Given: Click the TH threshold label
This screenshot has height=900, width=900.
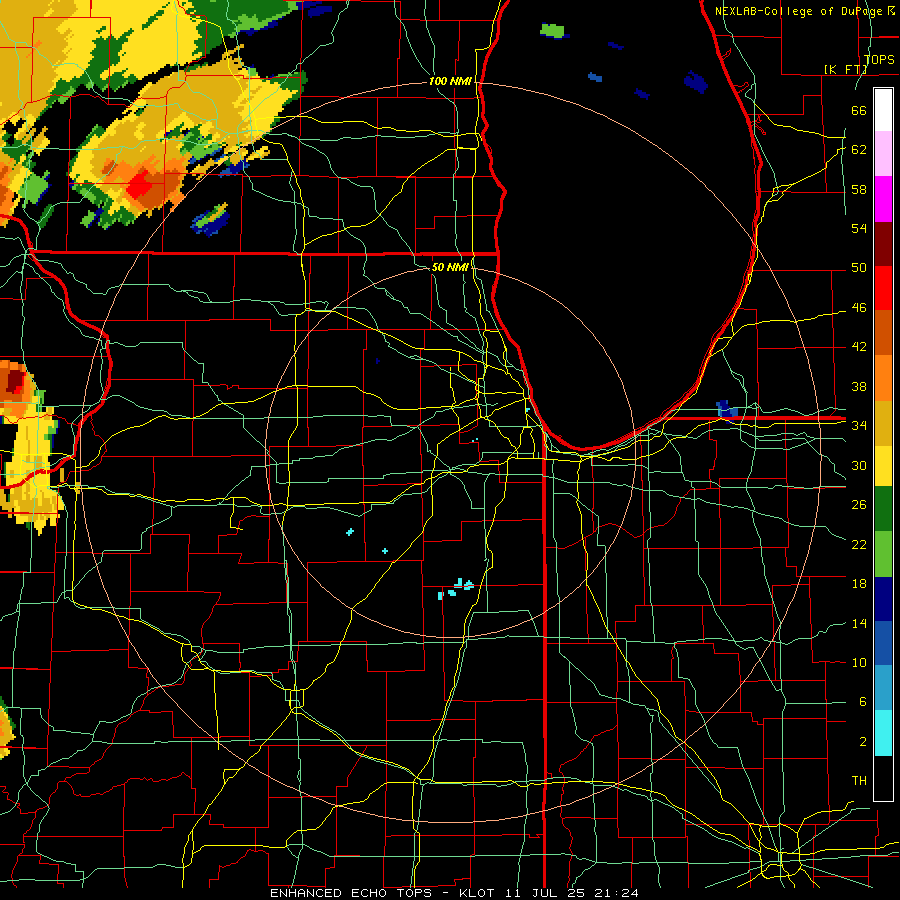Looking at the screenshot, I should 859,781.
